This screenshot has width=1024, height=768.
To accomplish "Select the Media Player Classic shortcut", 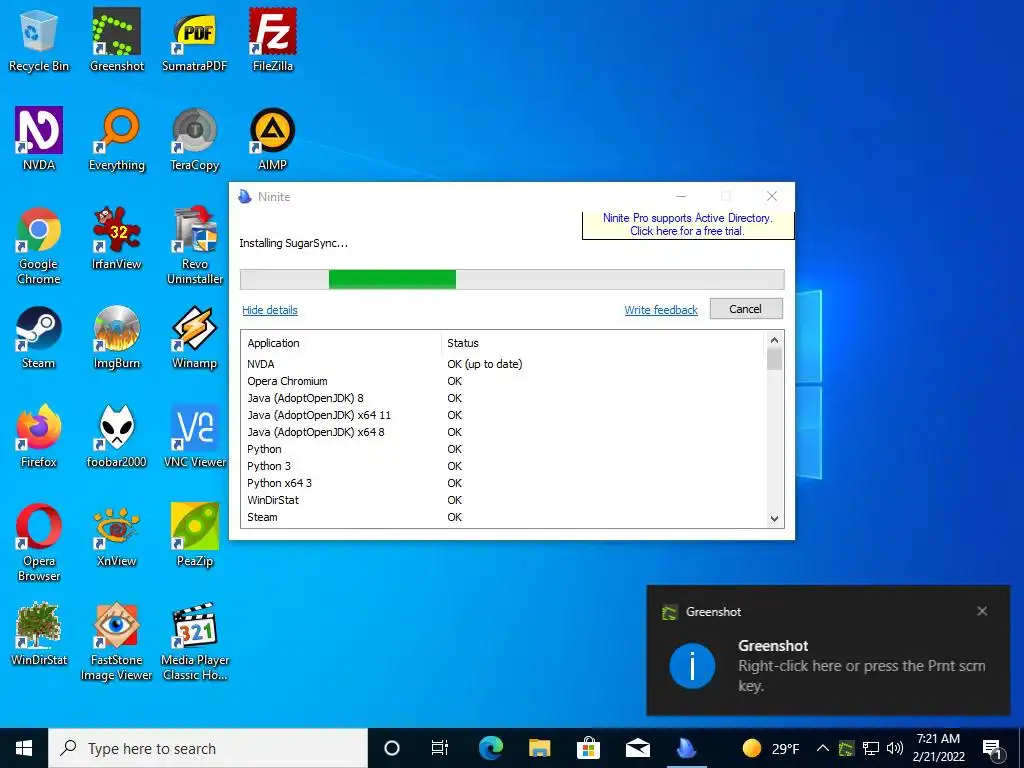I will tap(195, 642).
